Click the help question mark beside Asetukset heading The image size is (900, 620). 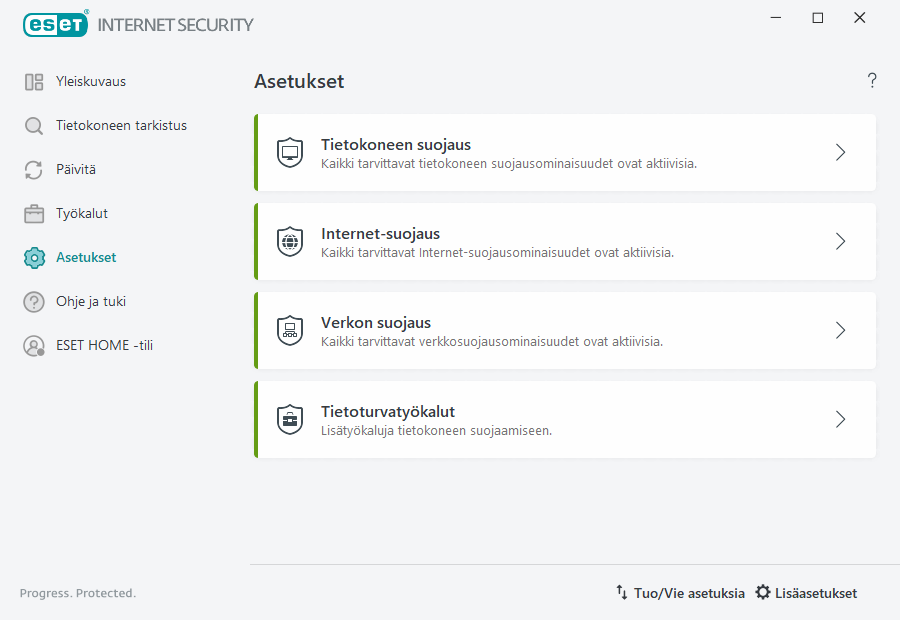[x=872, y=80]
